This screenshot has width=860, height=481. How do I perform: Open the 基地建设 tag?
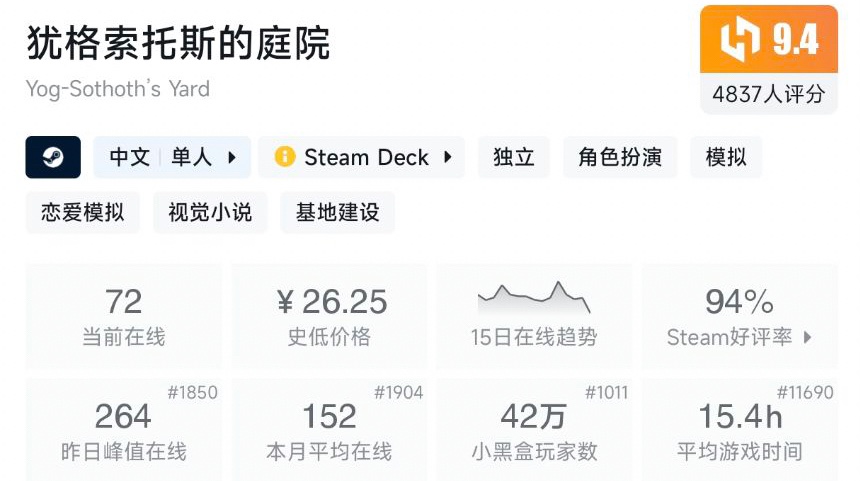(x=337, y=212)
